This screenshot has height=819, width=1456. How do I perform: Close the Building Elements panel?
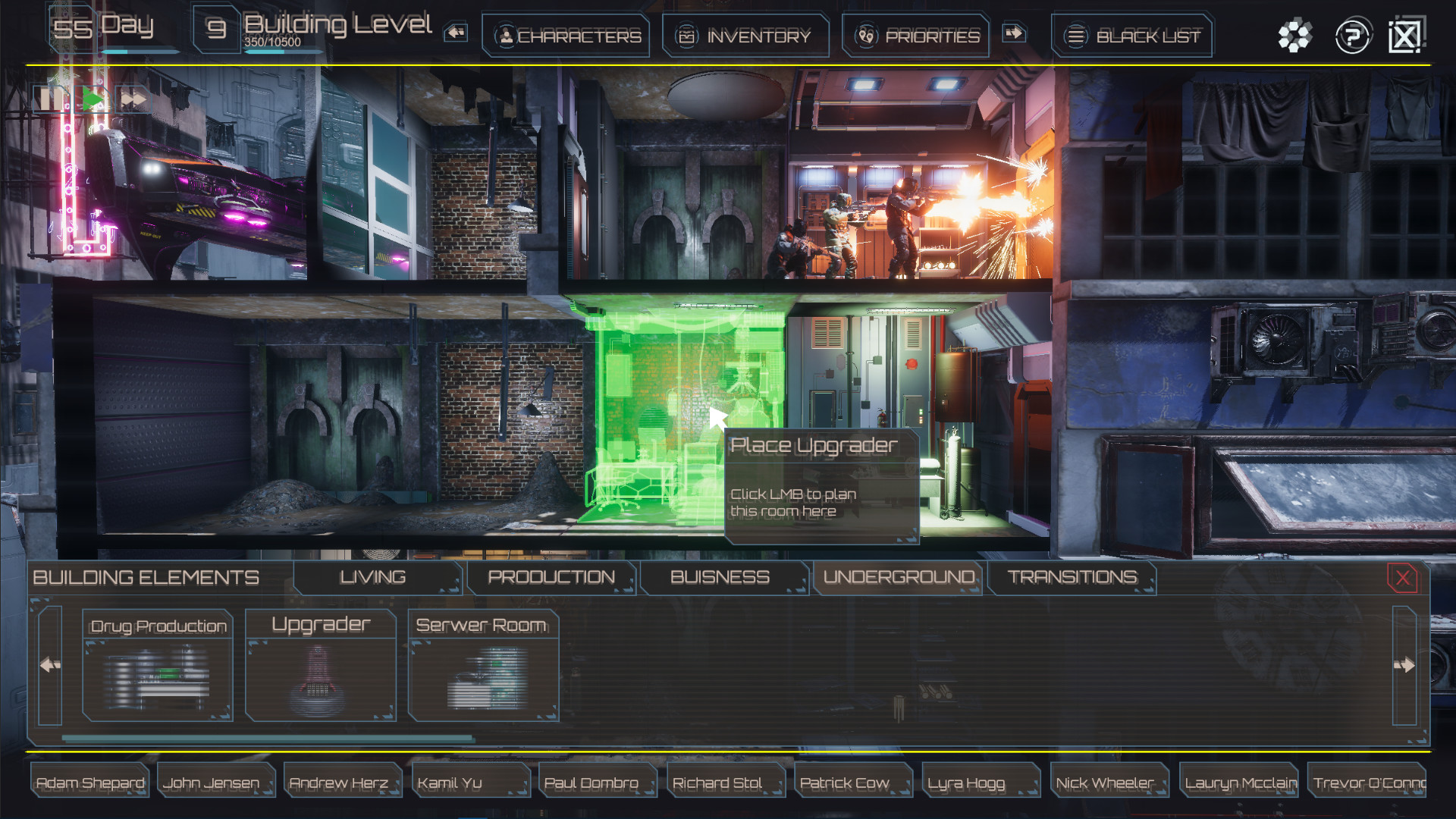[x=1401, y=577]
